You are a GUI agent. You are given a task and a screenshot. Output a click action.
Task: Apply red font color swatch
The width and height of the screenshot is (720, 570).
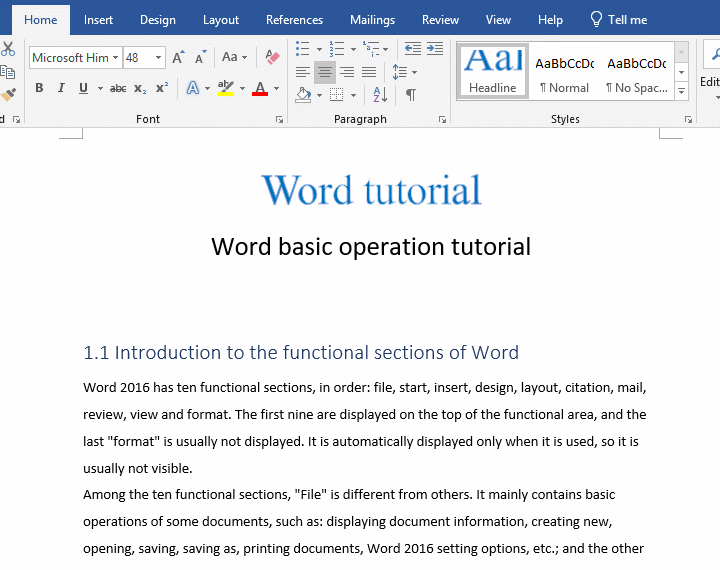click(x=260, y=89)
